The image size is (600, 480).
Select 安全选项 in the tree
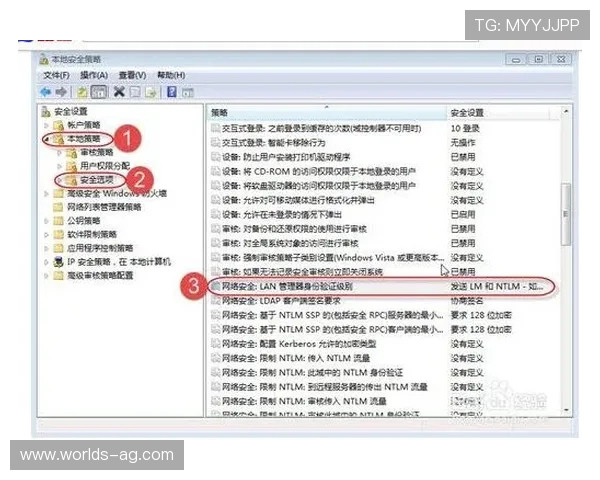tap(96, 180)
